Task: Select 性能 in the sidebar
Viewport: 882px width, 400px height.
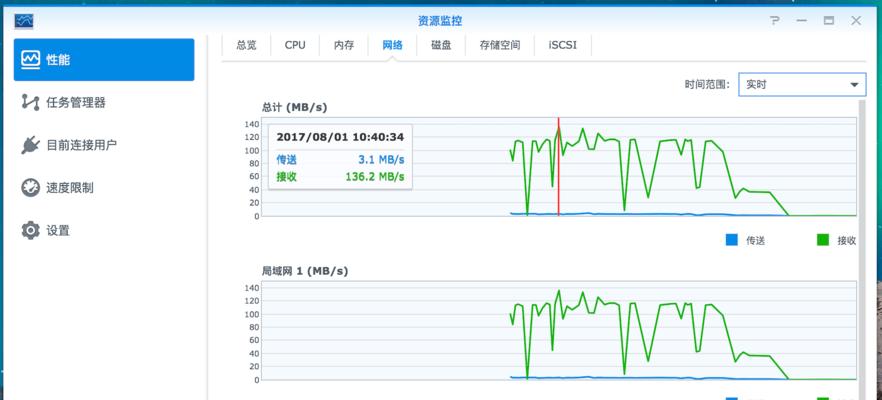Action: click(104, 60)
